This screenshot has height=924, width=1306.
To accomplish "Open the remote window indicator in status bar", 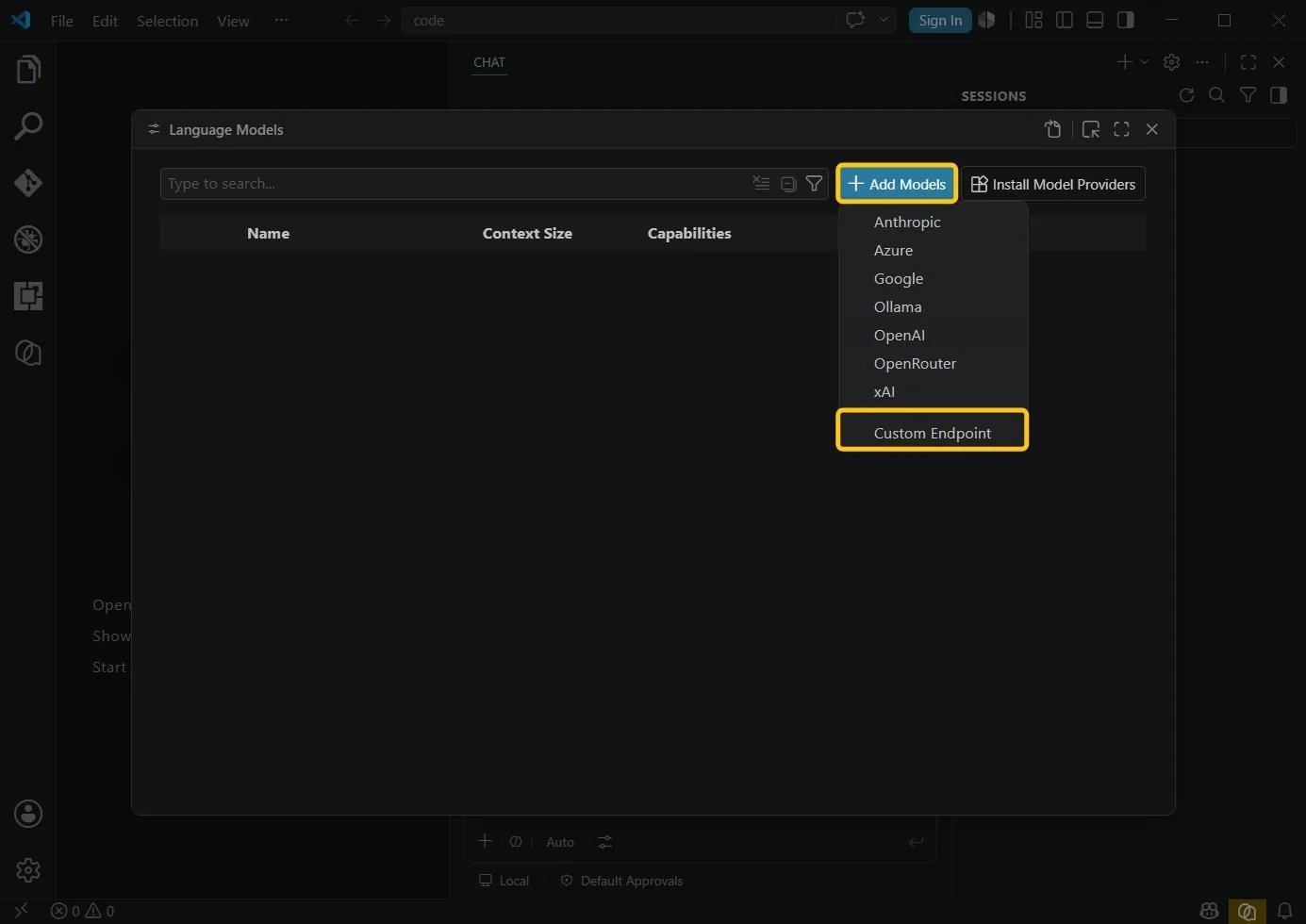I will (x=22, y=911).
